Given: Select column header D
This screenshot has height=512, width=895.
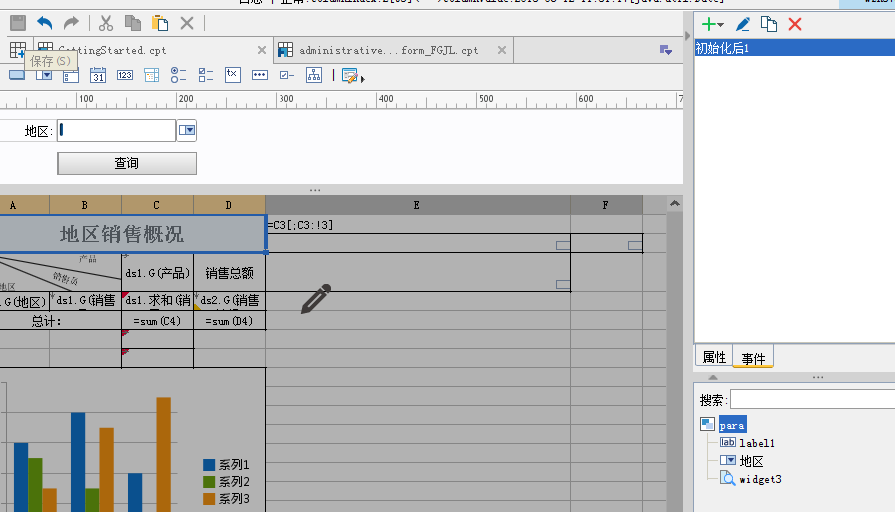Looking at the screenshot, I should 229,205.
